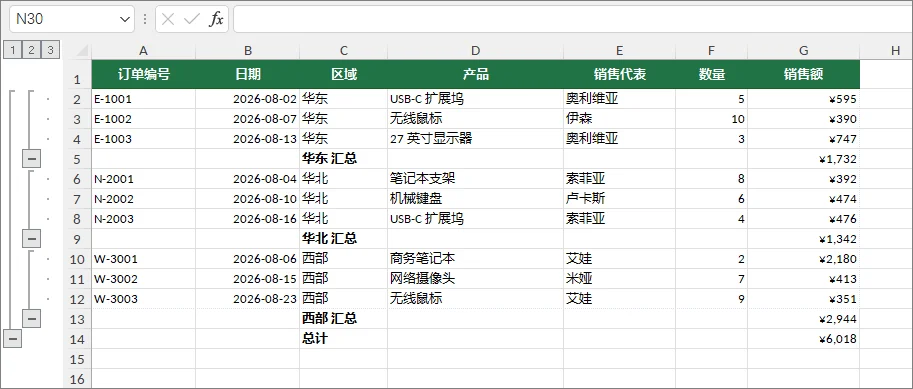Image resolution: width=913 pixels, height=389 pixels.
Task: Collapse the 总计 outline group
Action: click(12, 338)
